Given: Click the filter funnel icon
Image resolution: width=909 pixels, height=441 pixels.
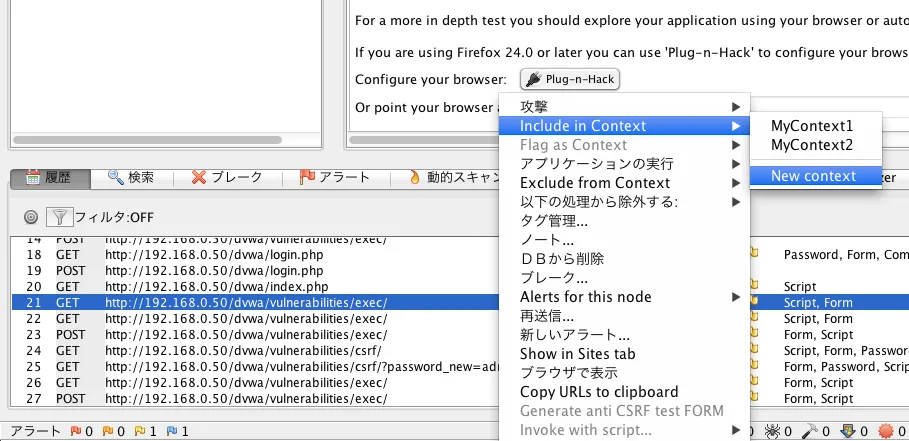Looking at the screenshot, I should coord(60,216).
